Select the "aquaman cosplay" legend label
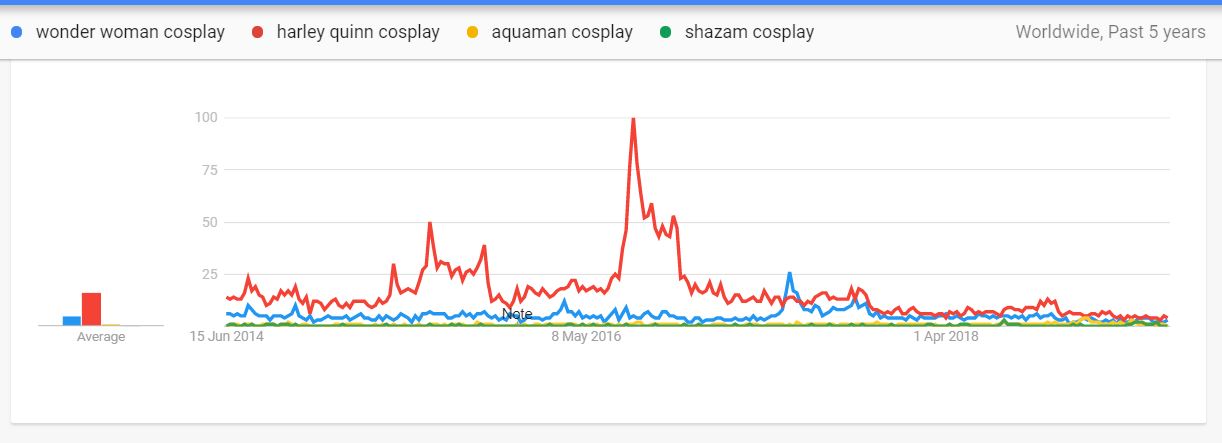This screenshot has height=443, width=1222. [560, 32]
